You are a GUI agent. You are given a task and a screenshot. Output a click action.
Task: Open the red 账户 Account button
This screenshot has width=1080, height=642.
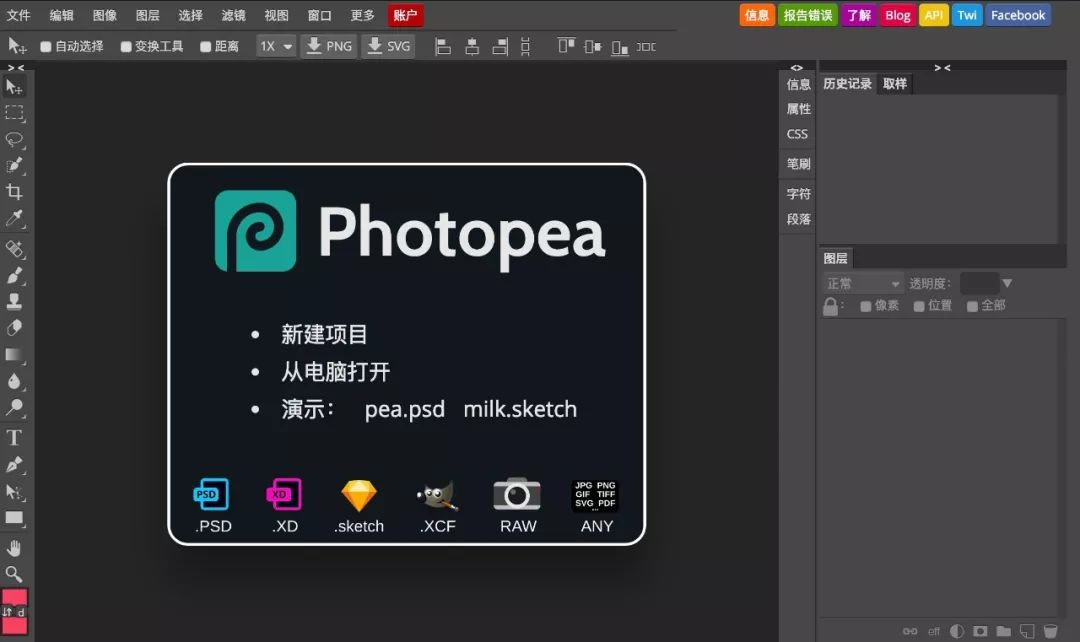coord(405,15)
